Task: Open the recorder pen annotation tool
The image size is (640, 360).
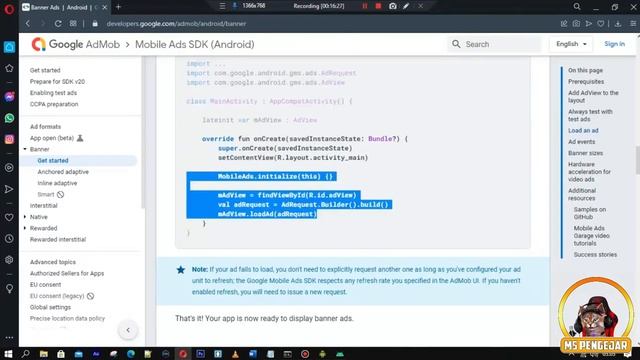Action: coord(406,6)
